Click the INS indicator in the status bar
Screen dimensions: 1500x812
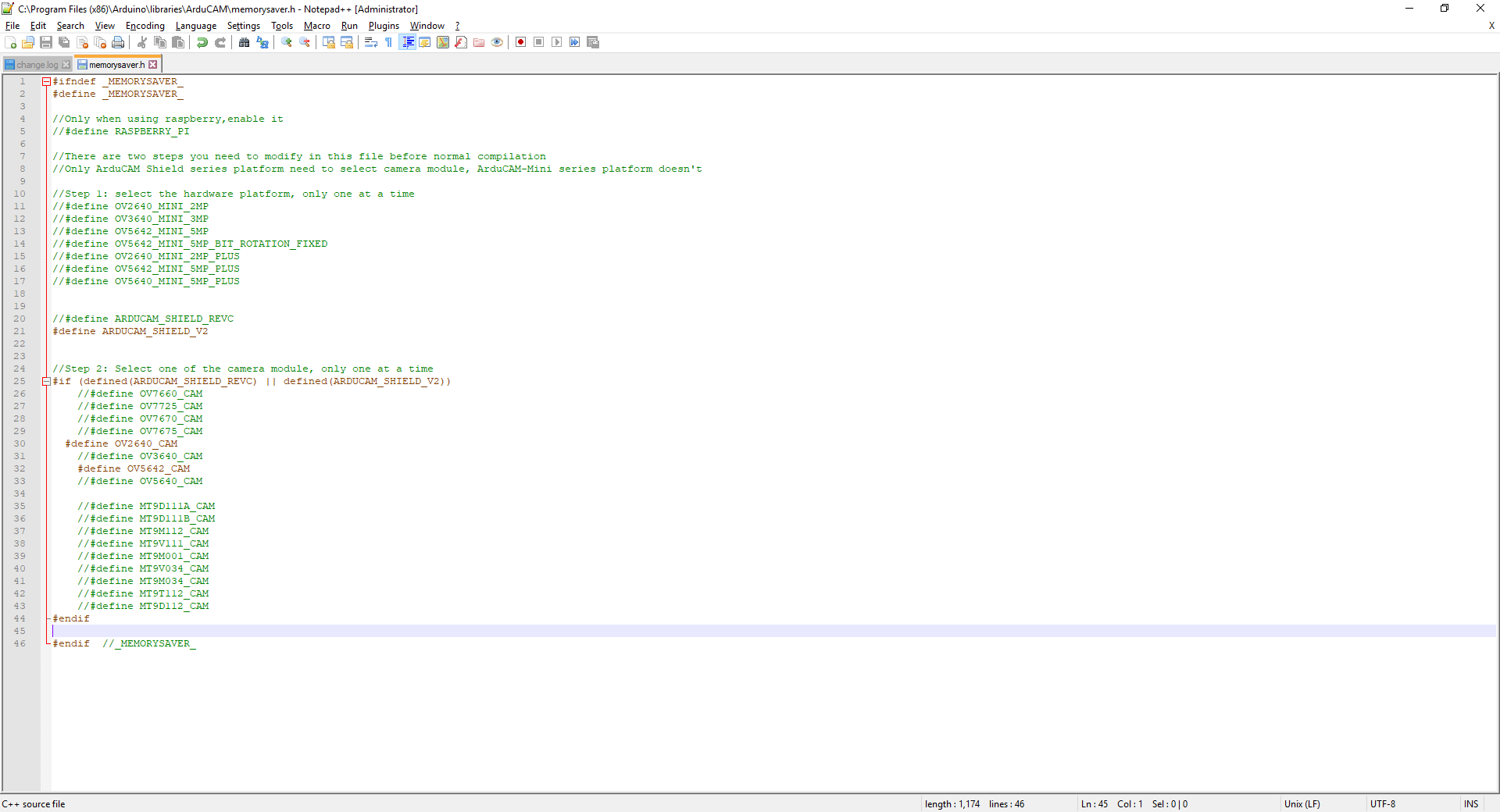click(x=1471, y=804)
